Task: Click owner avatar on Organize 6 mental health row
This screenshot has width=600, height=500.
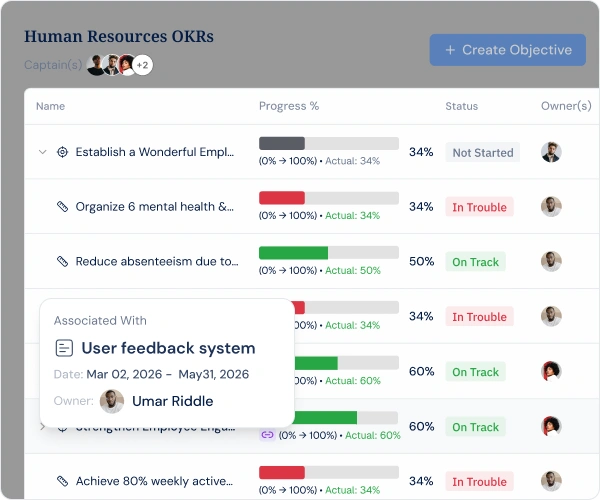Action: click(551, 207)
